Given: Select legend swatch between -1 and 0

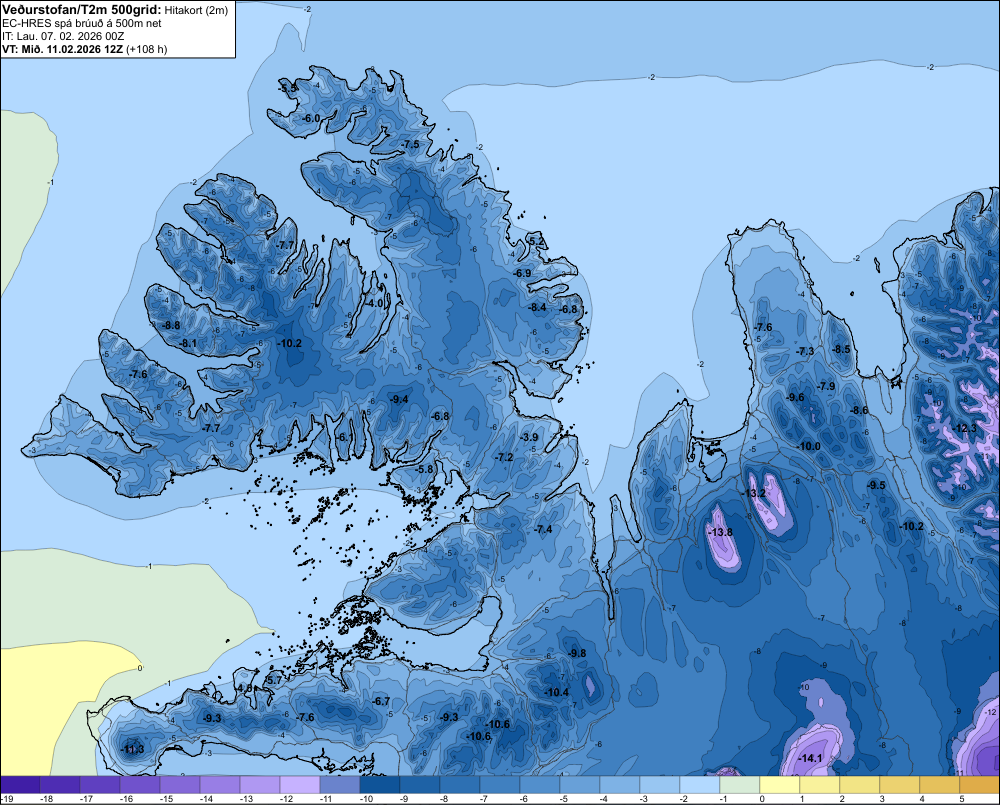Looking at the screenshot, I should click(740, 785).
